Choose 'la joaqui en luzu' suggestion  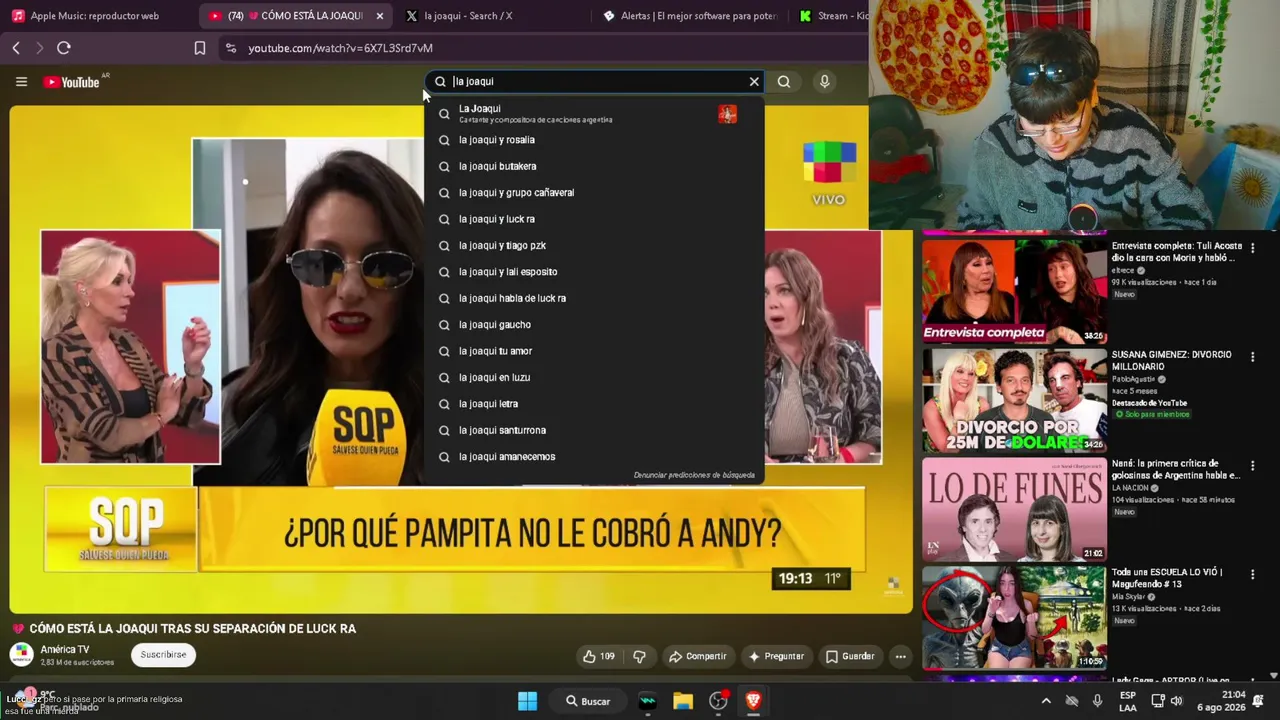point(595,378)
